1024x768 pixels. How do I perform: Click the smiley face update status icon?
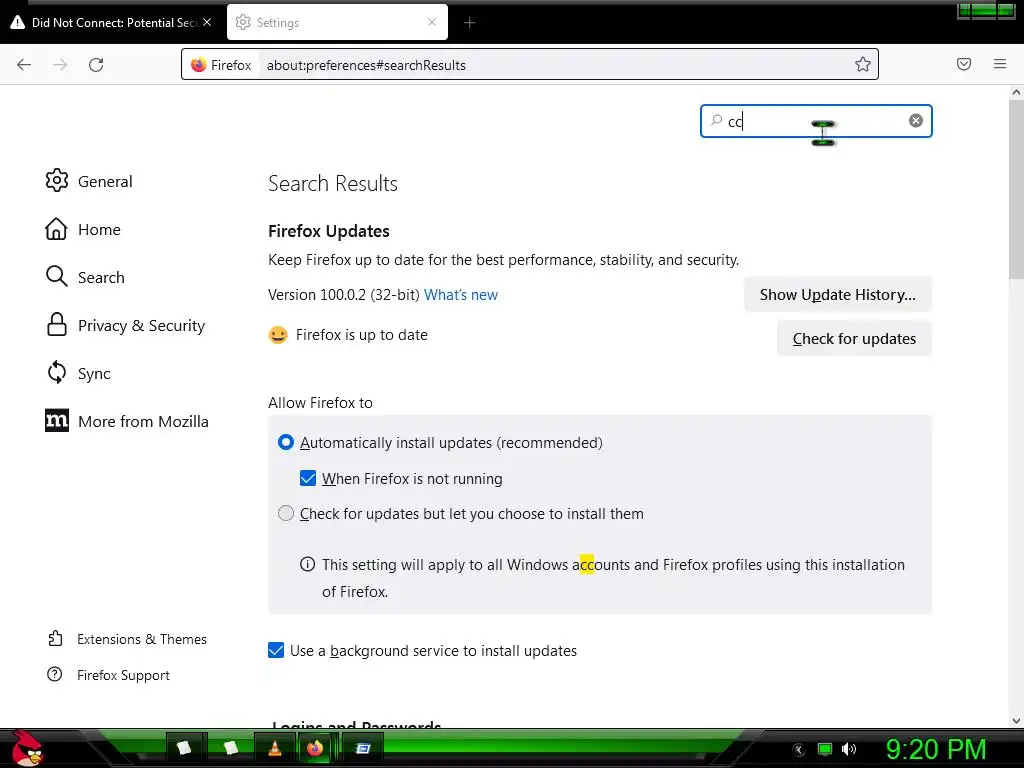(x=278, y=335)
